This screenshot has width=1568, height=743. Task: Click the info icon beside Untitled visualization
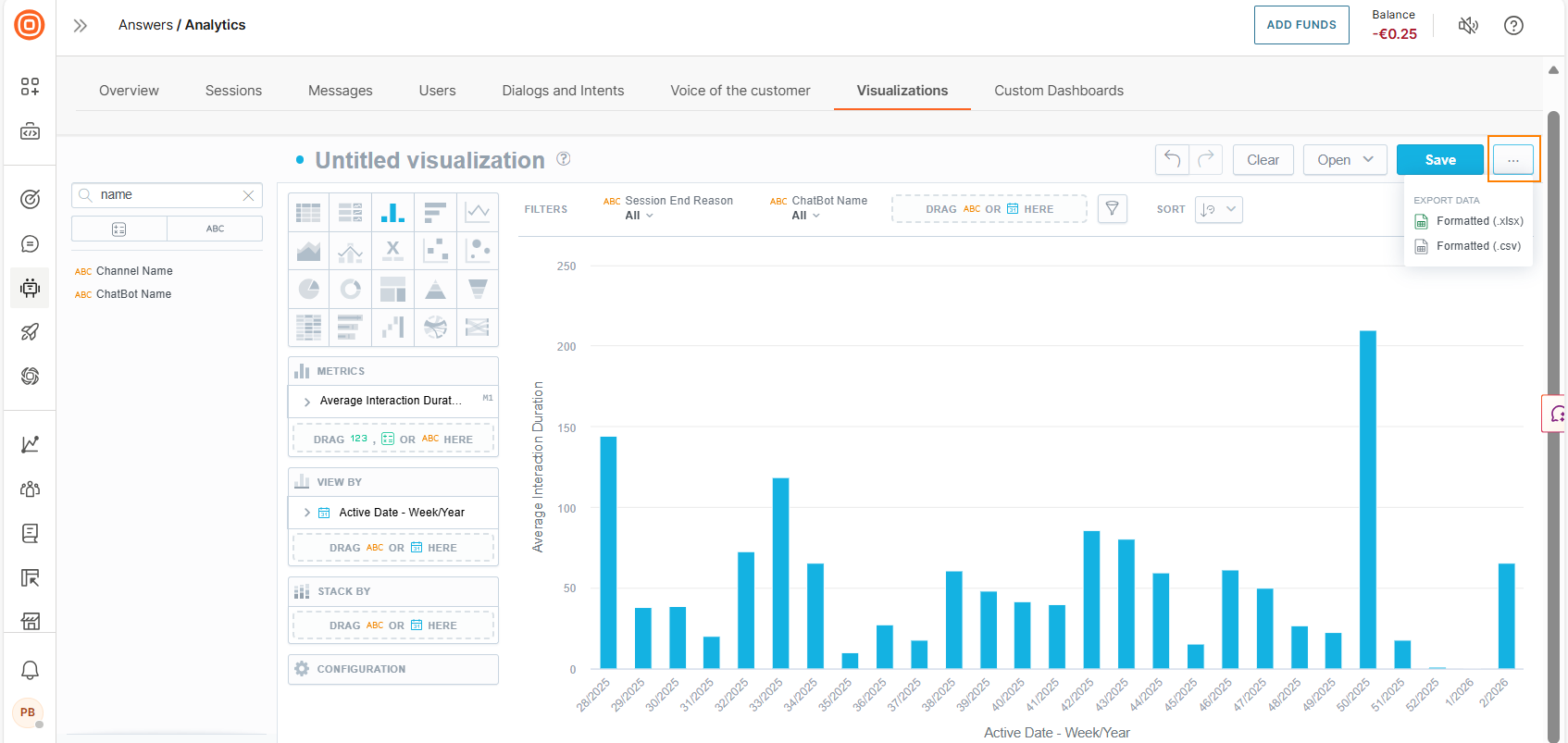tap(563, 158)
